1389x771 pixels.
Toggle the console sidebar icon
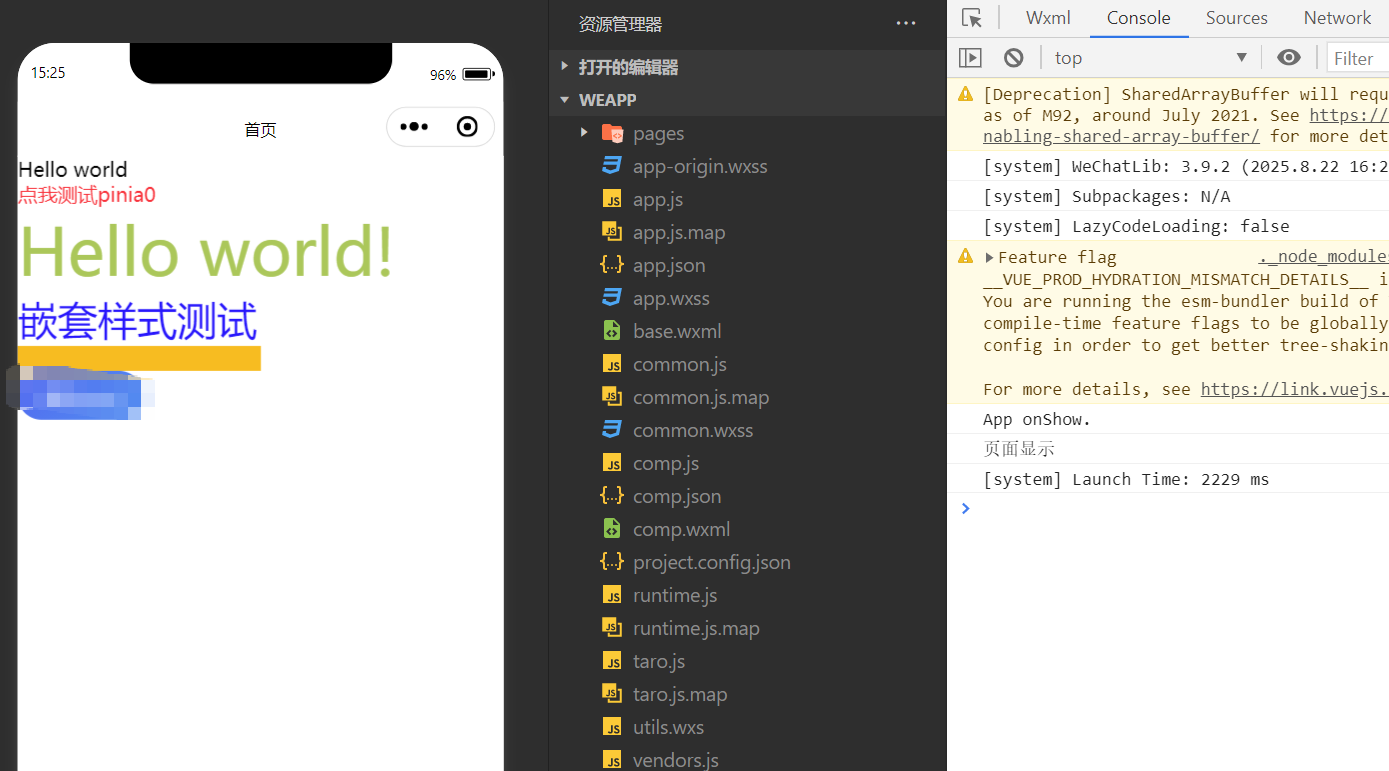(970, 58)
